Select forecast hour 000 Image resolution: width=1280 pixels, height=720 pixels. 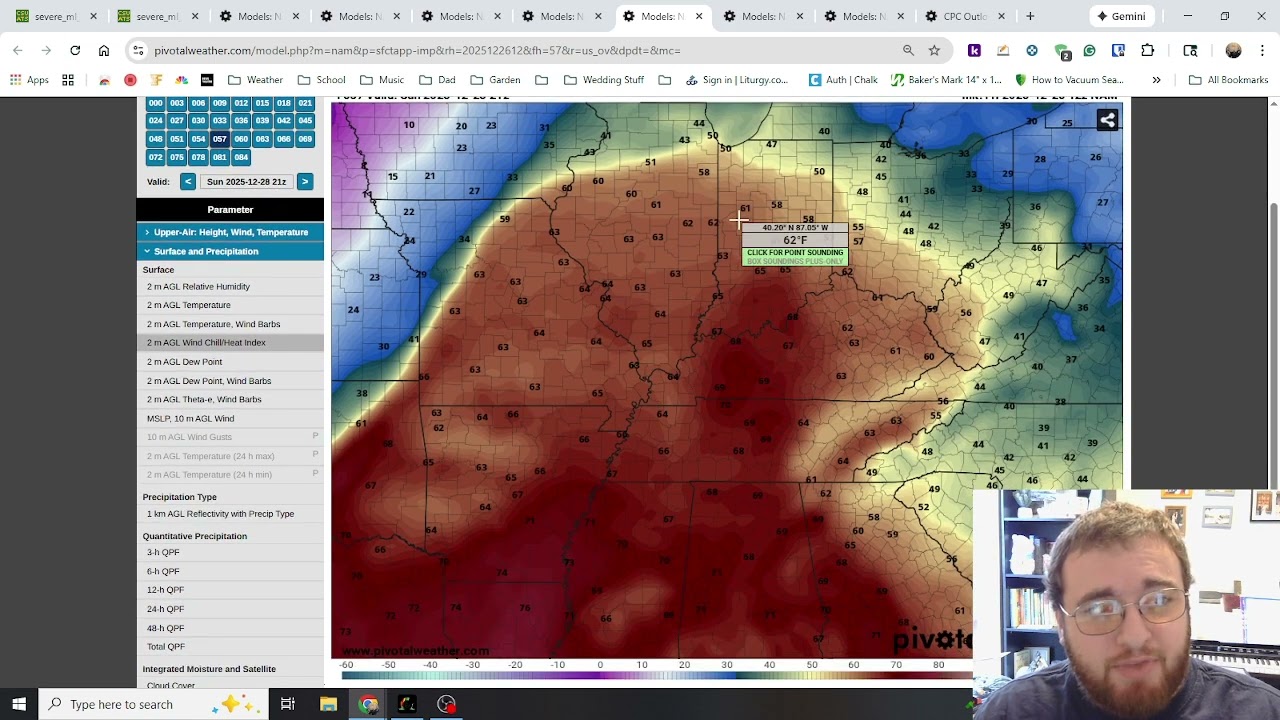[x=155, y=103]
